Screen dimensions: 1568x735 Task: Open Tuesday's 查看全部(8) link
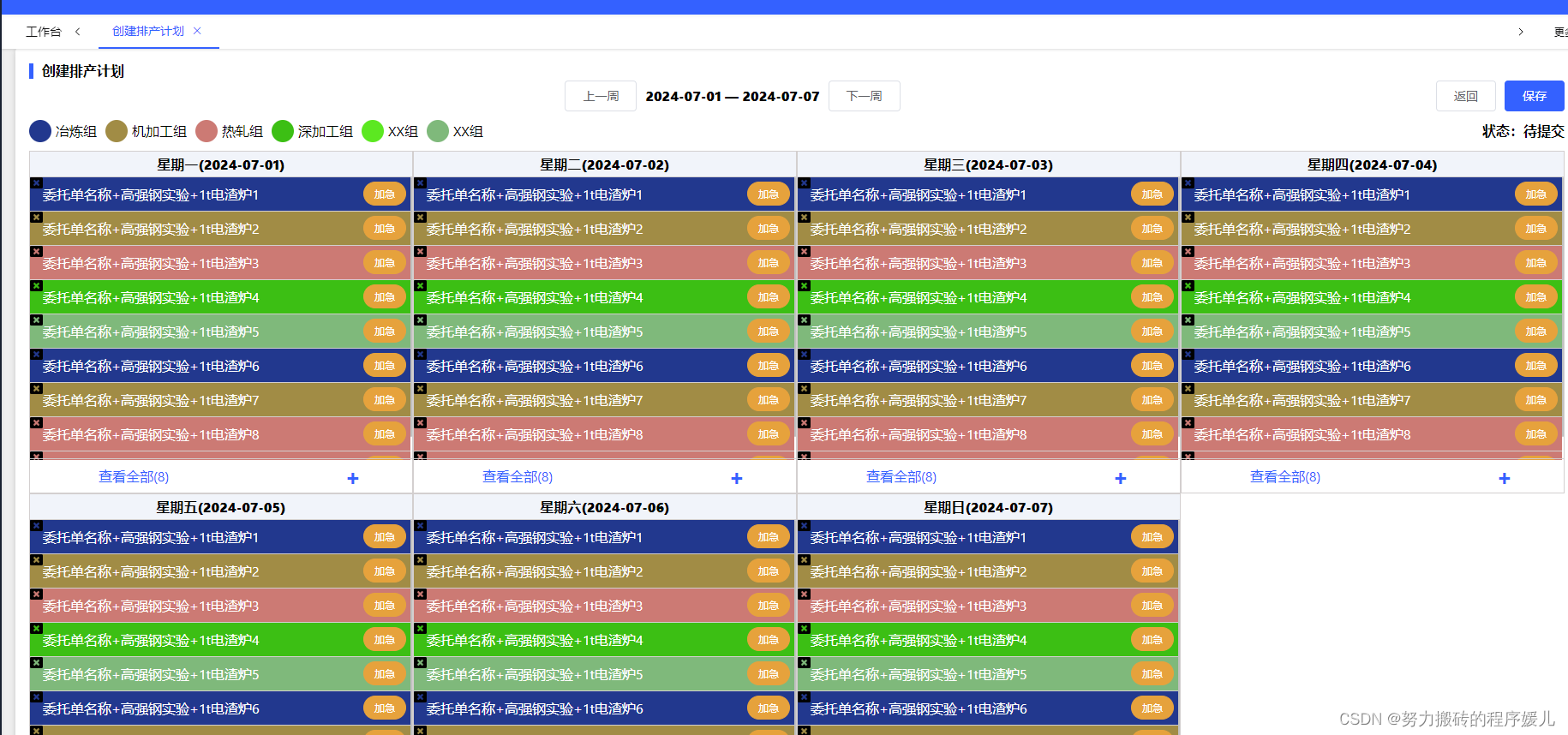click(518, 477)
